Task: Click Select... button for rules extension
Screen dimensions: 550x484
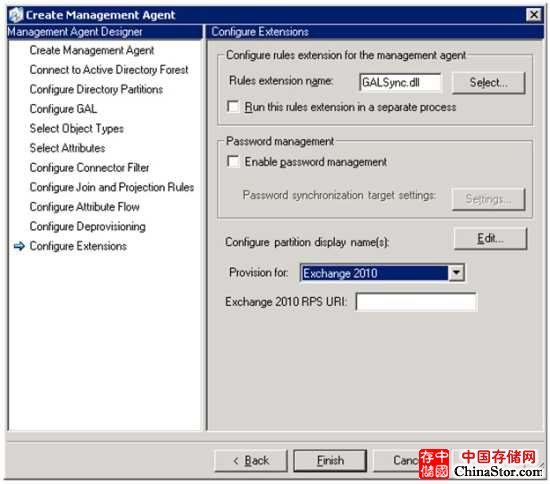Action: [x=489, y=83]
